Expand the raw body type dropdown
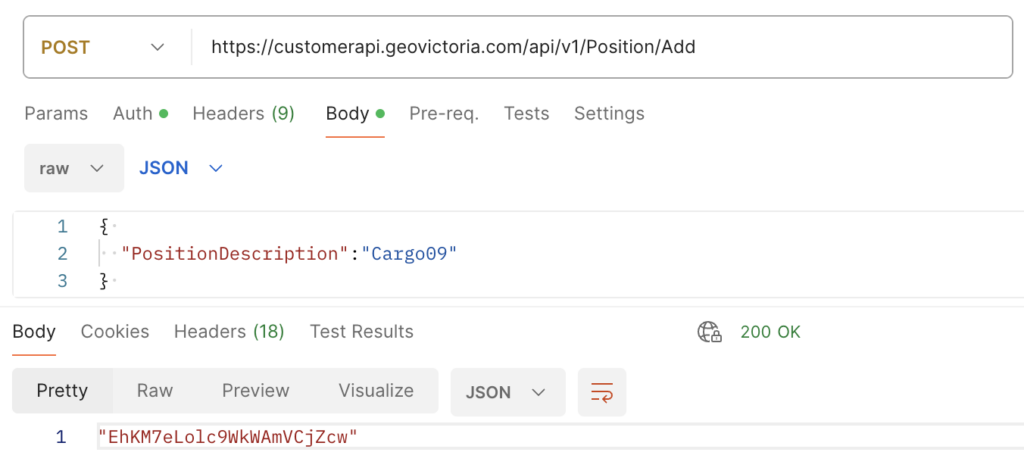Viewport: 1024px width, 474px height. [73, 168]
